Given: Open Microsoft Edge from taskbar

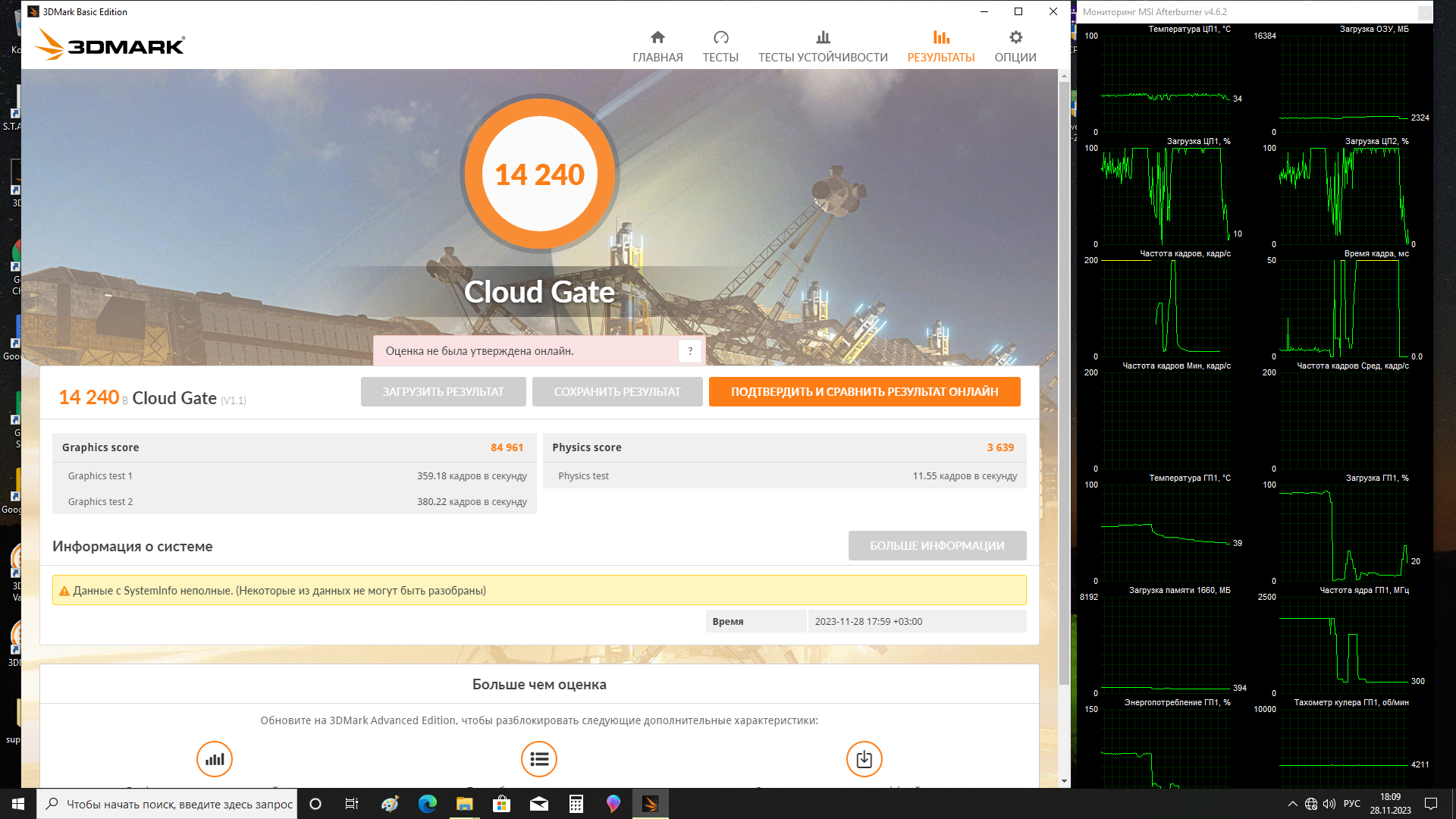Looking at the screenshot, I should point(428,804).
